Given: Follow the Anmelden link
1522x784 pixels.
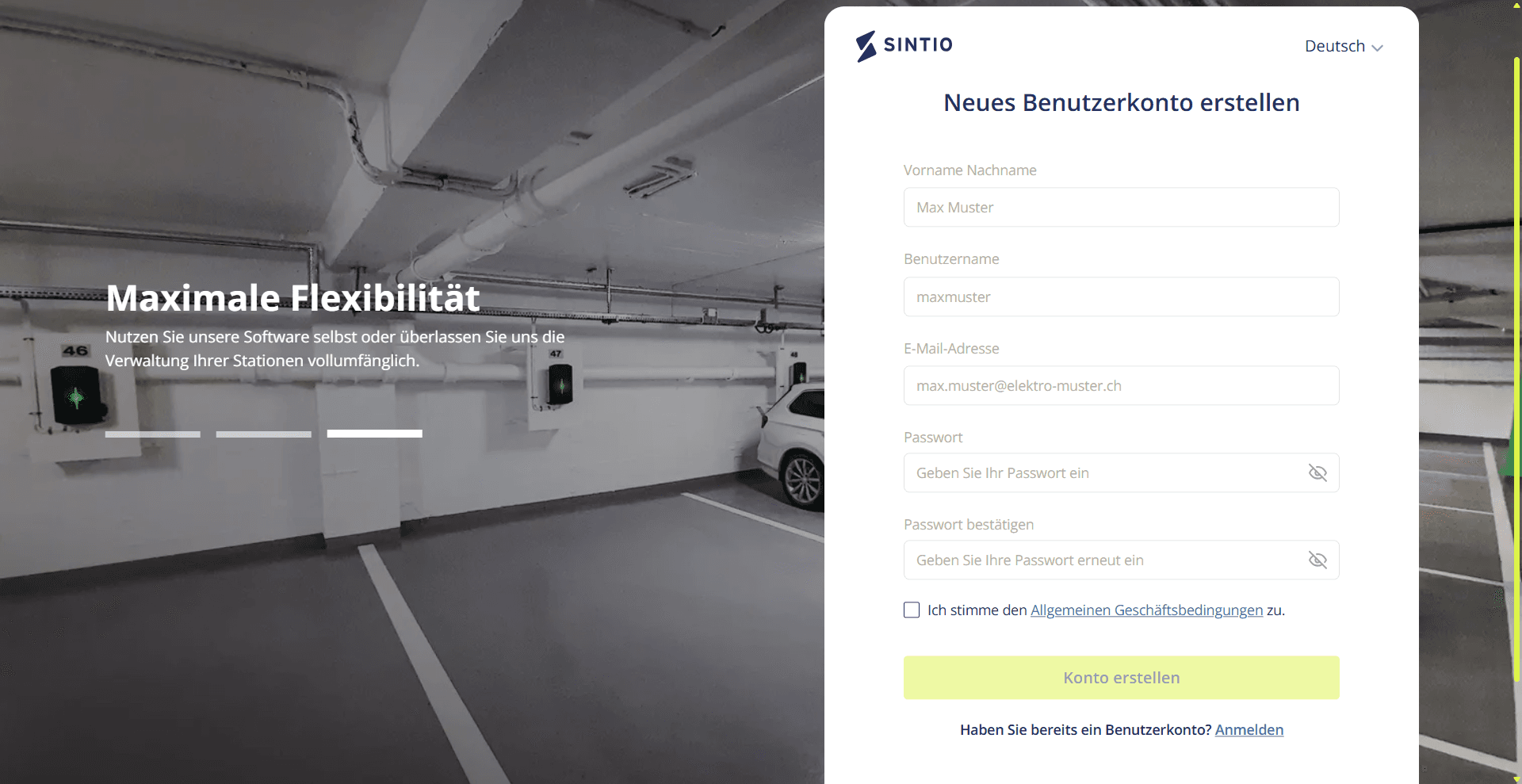Looking at the screenshot, I should click(x=1249, y=730).
